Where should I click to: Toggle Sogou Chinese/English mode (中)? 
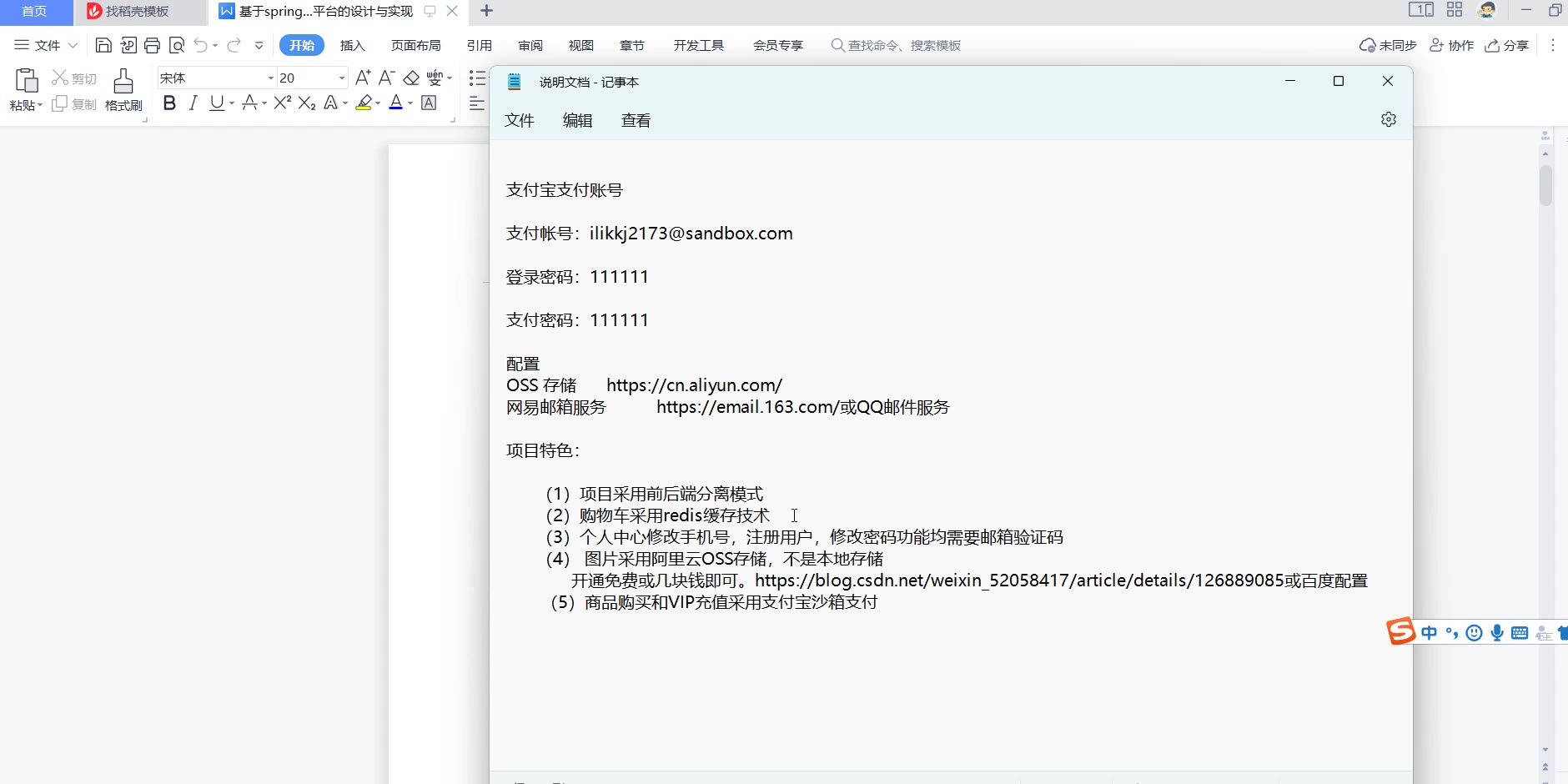coord(1430,633)
